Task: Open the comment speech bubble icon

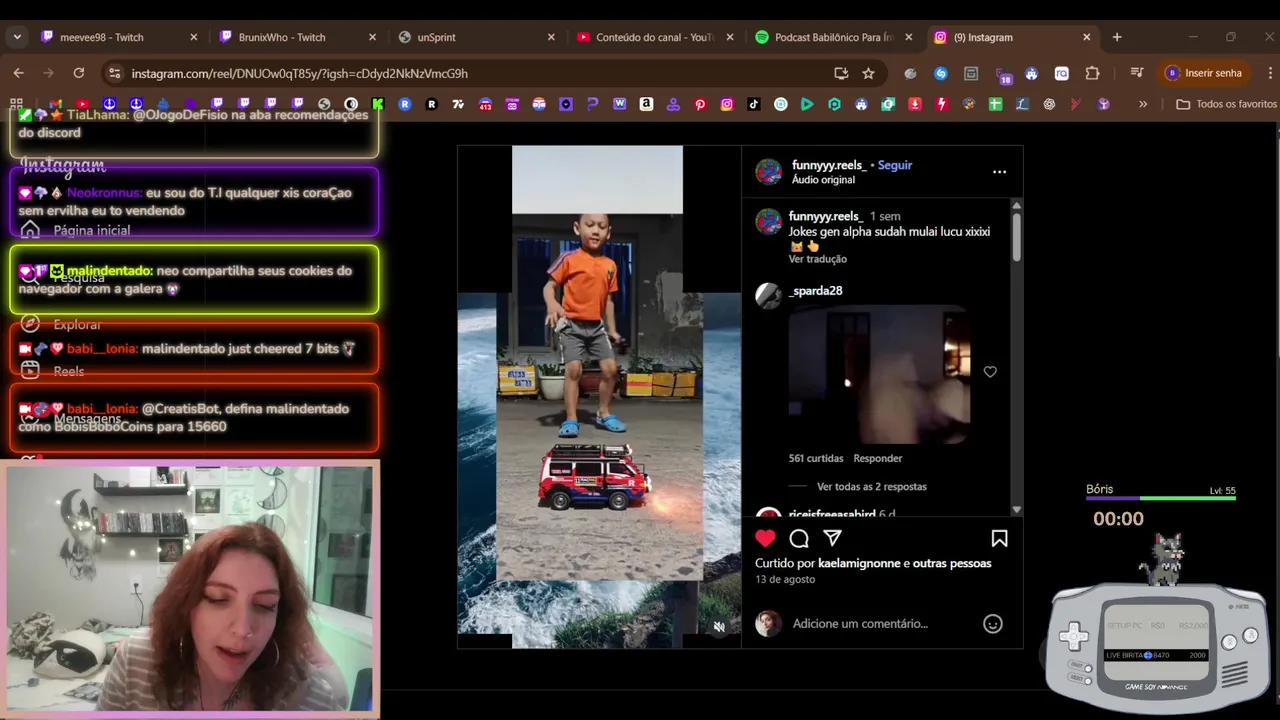Action: pos(799,539)
